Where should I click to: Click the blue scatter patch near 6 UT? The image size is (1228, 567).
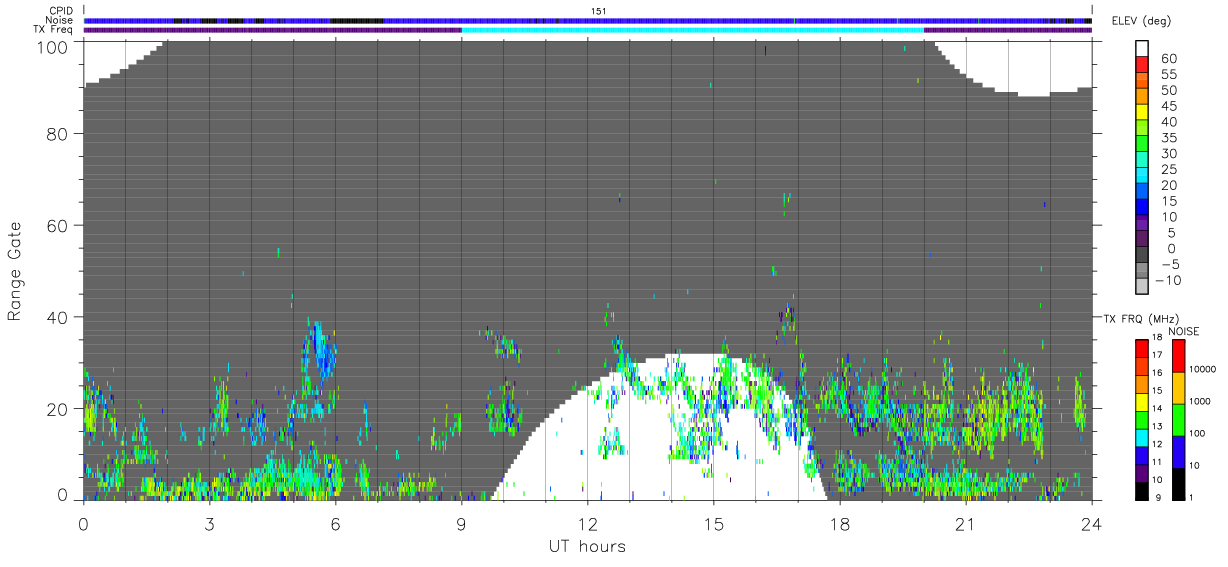pos(321,352)
